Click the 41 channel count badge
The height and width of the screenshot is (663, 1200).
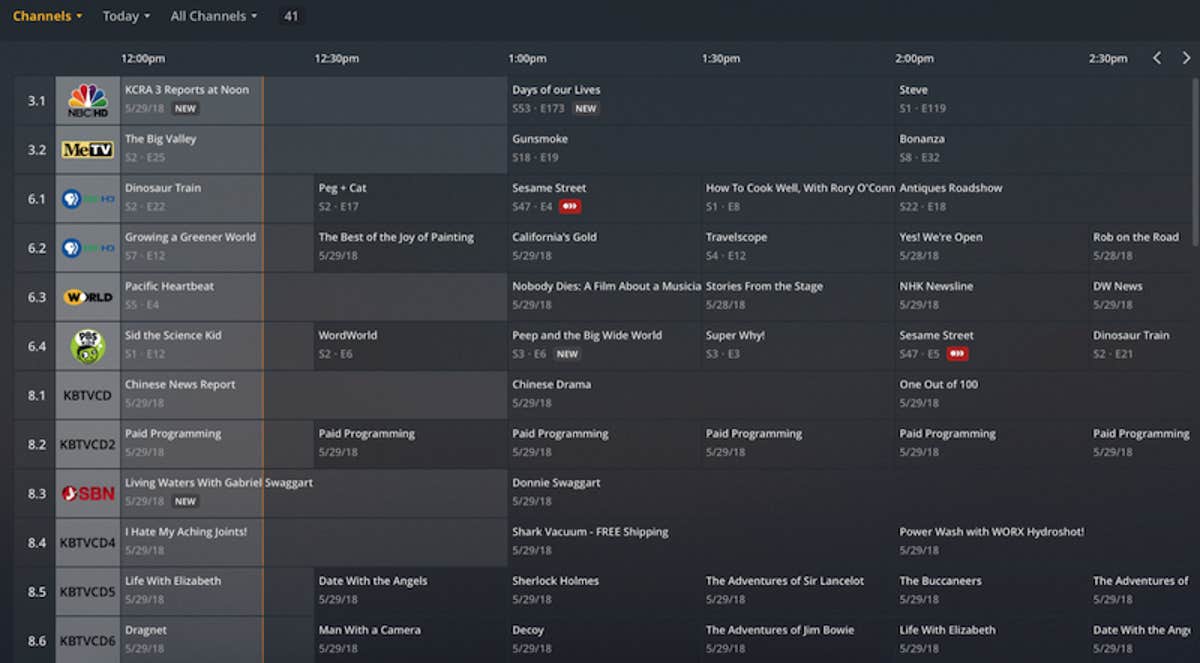[x=290, y=16]
